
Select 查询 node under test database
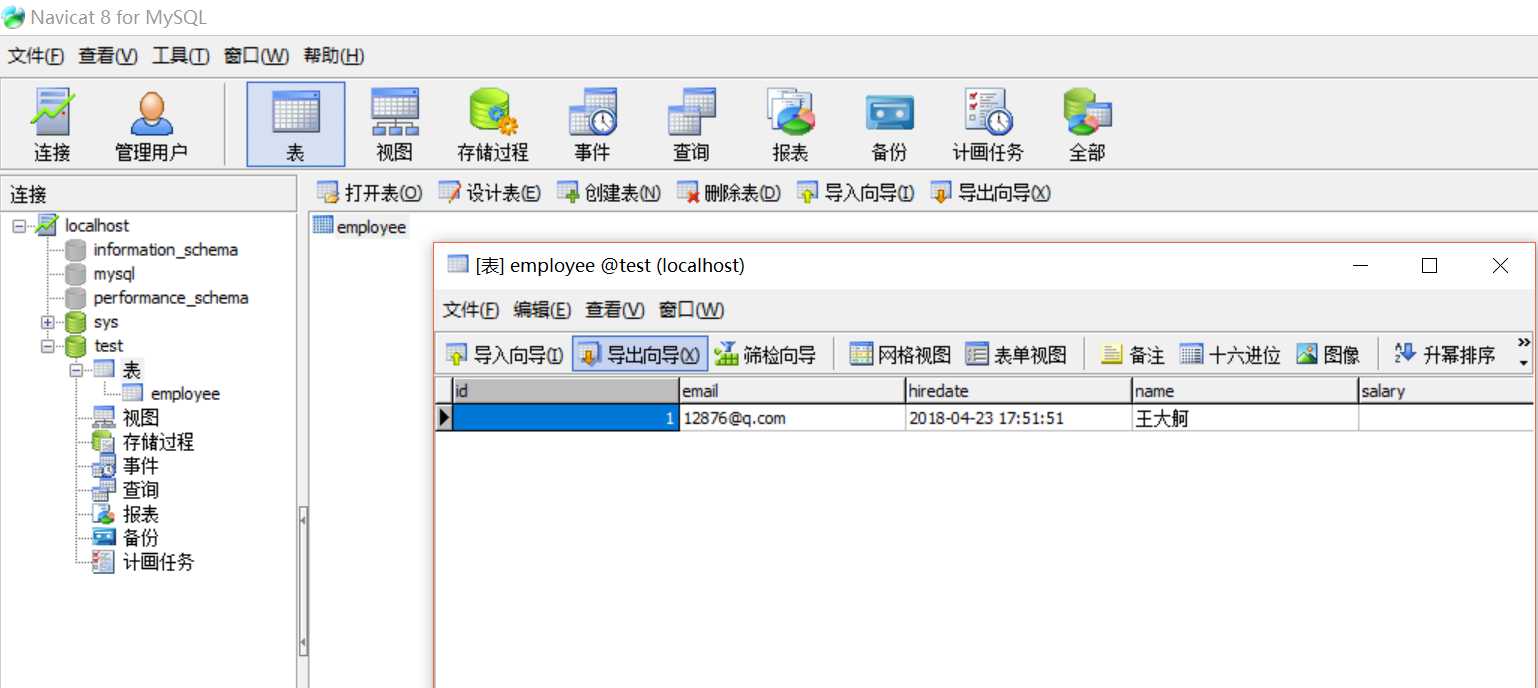141,490
